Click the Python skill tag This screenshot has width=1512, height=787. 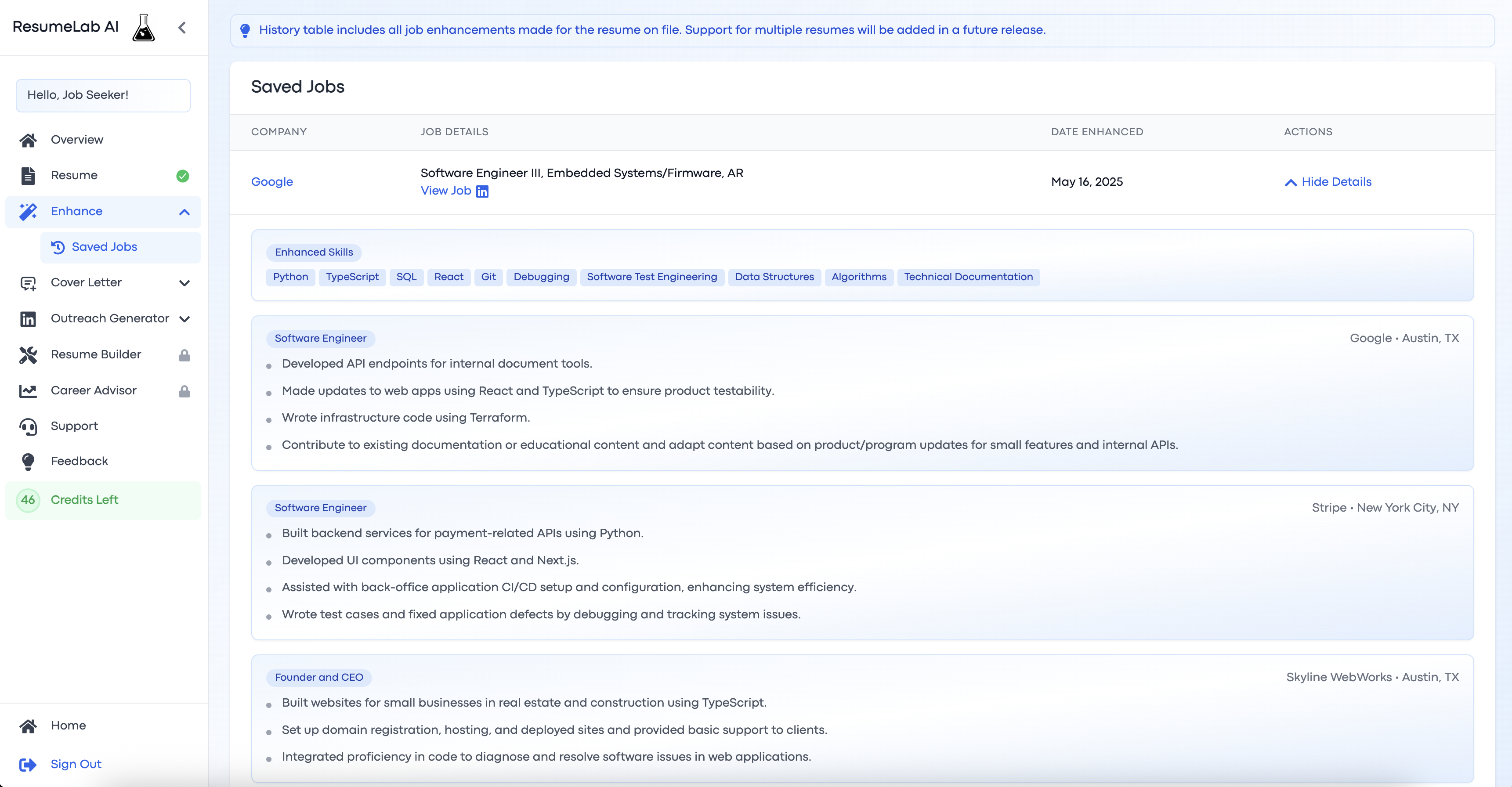tap(290, 277)
